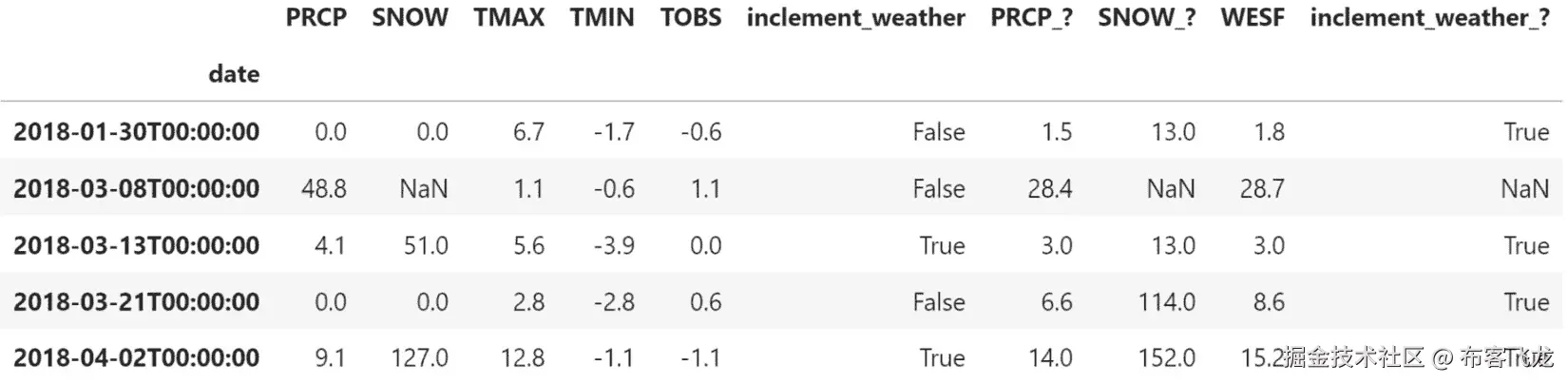
Task: Select the WESF column header
Action: pyautogui.click(x=1252, y=18)
